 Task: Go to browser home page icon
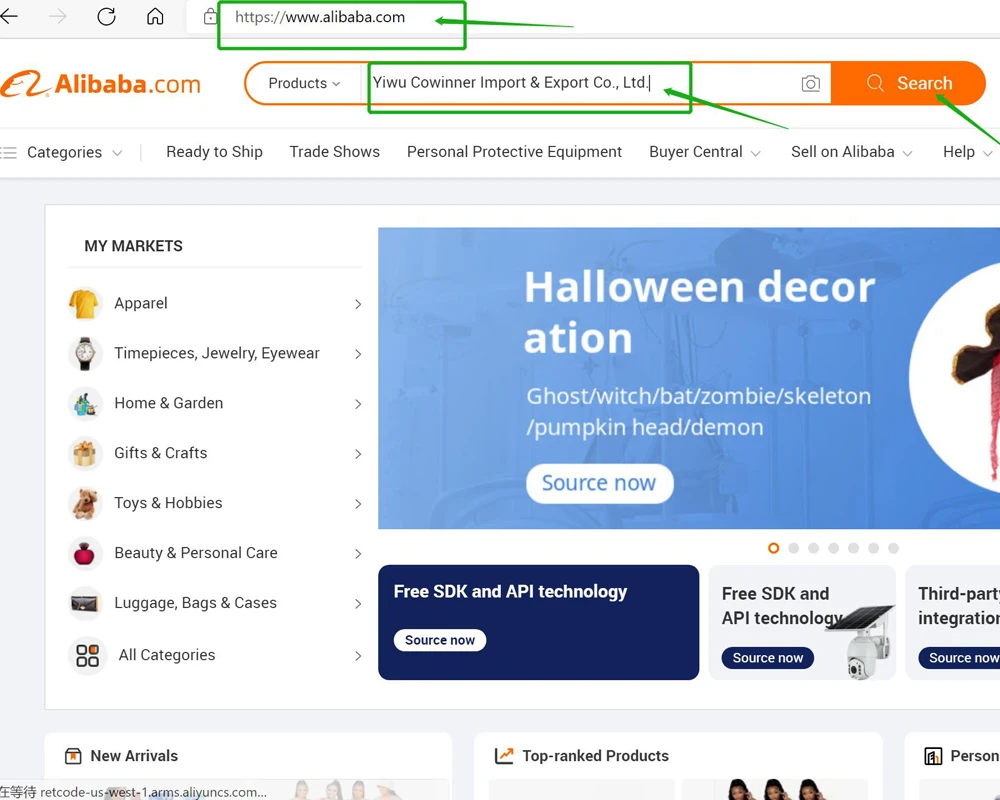click(155, 16)
